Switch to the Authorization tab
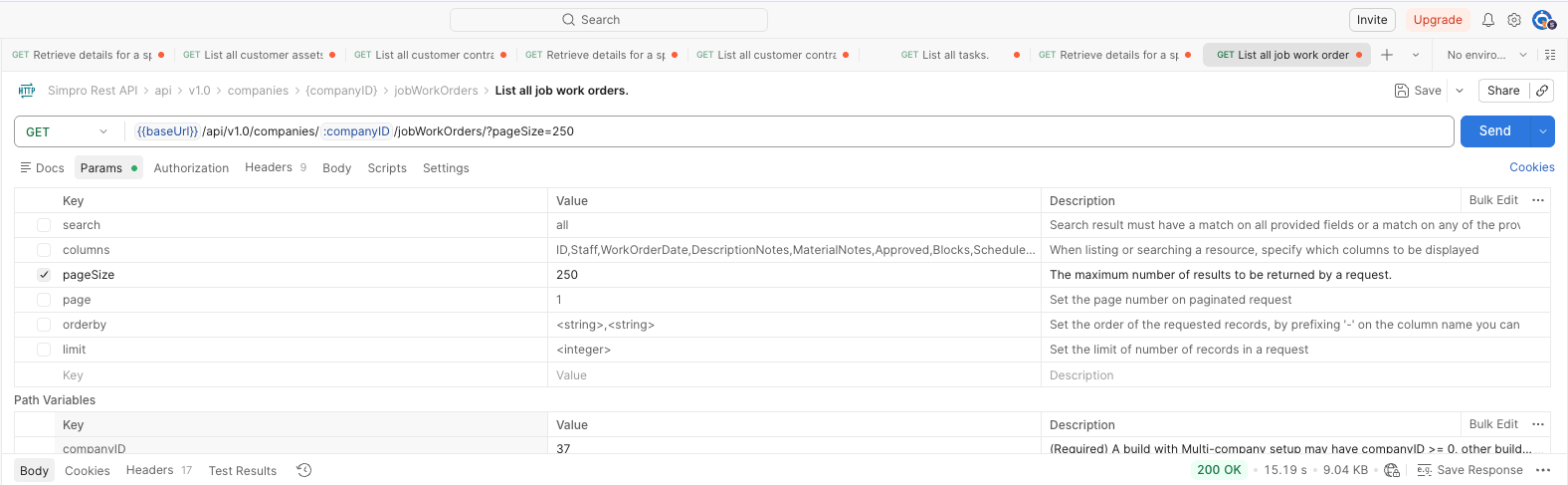The image size is (1568, 485). point(191,168)
